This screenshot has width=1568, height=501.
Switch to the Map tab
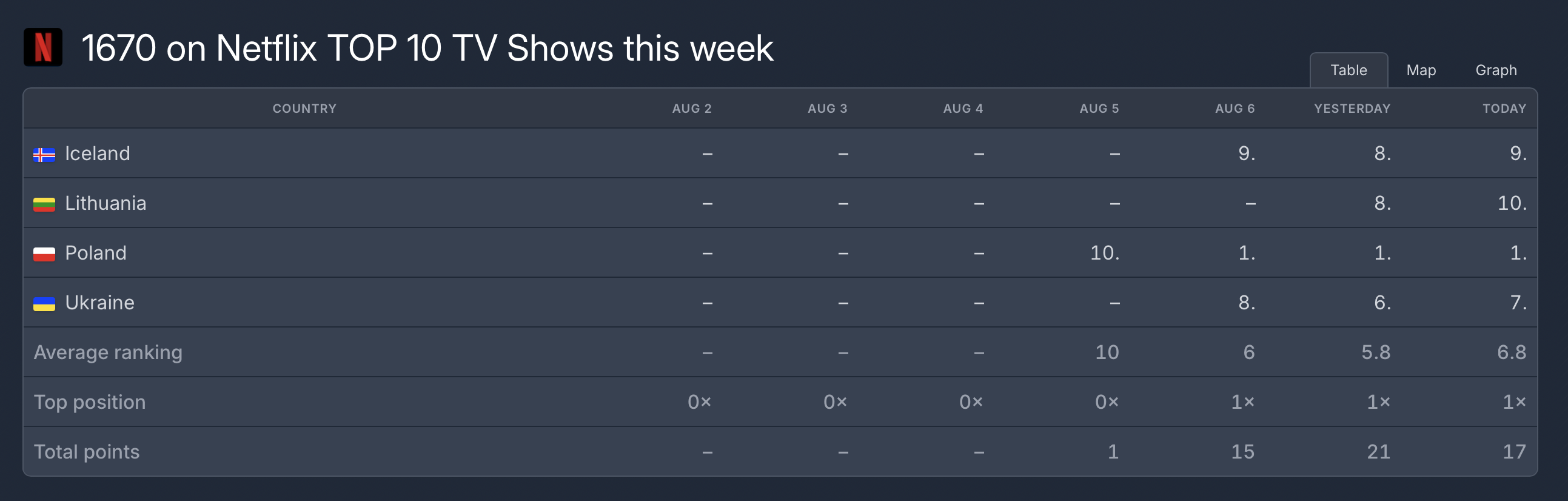tap(1421, 70)
